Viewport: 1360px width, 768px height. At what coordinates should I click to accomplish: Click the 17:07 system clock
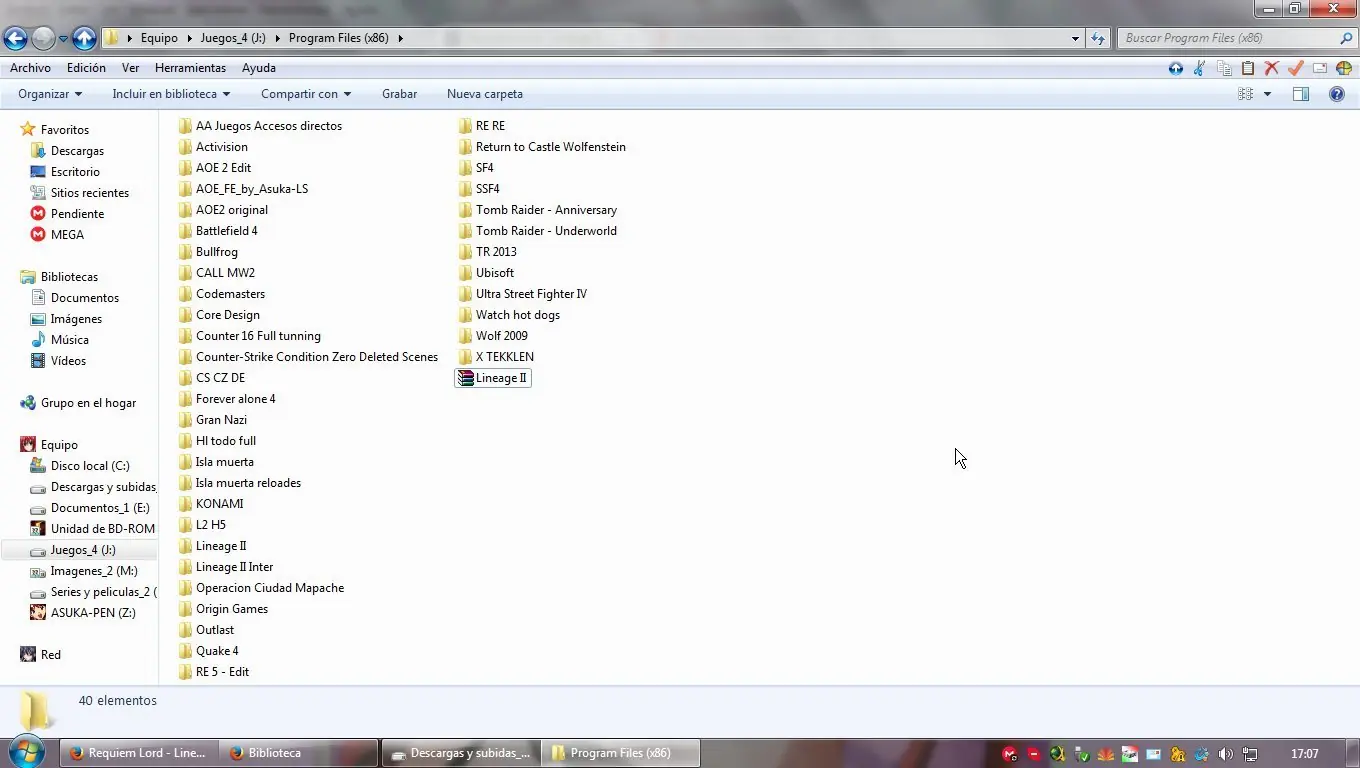pyautogui.click(x=1305, y=754)
